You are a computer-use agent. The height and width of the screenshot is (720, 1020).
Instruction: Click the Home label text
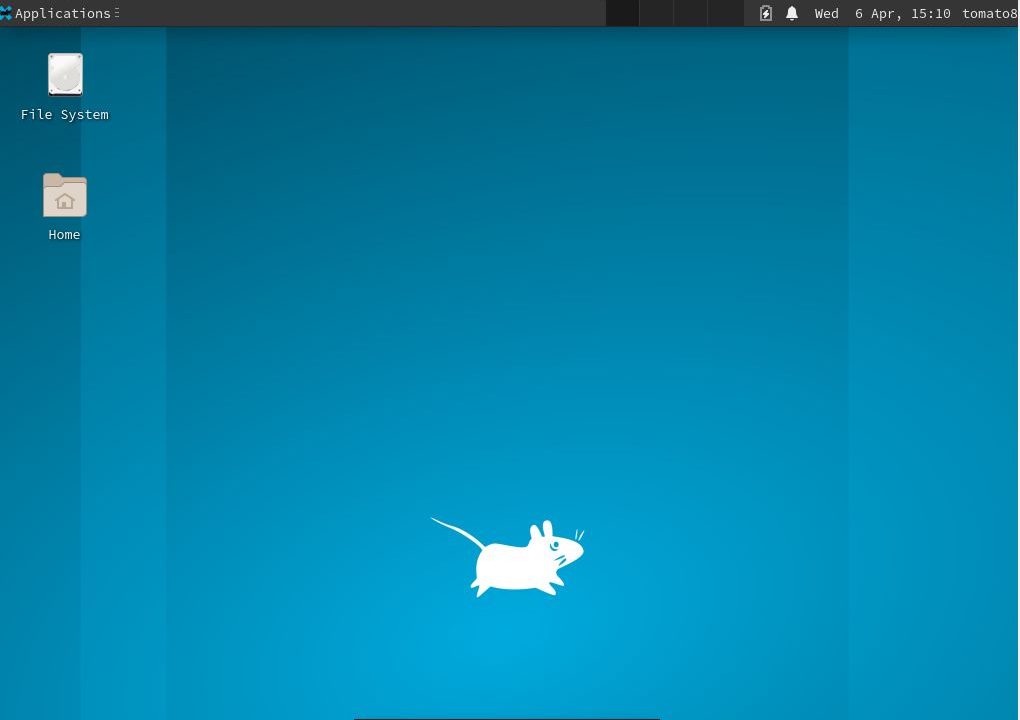(x=64, y=235)
